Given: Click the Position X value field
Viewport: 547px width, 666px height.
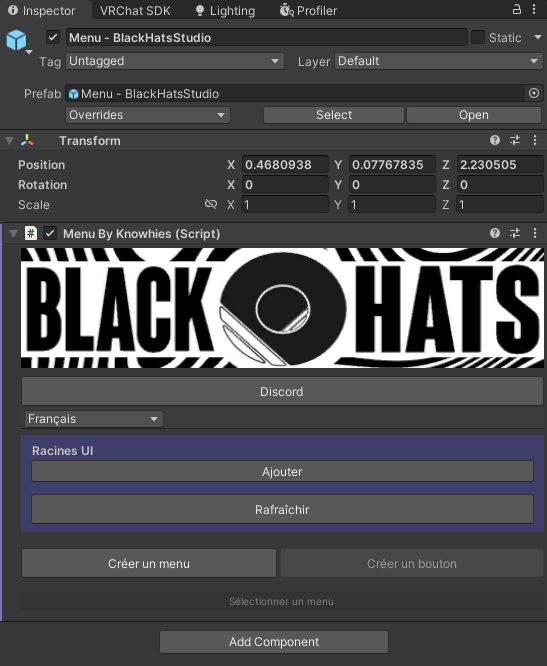Looking at the screenshot, I should click(x=285, y=164).
